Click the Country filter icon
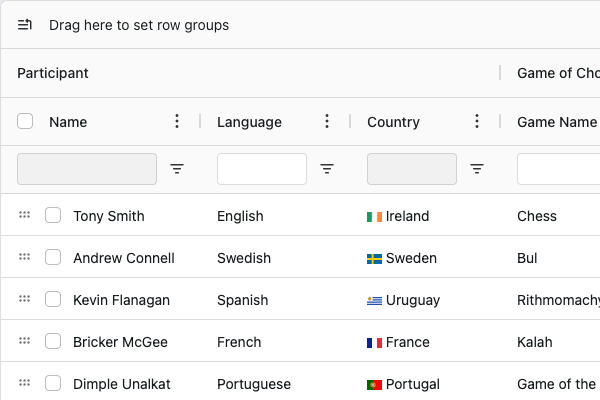 point(477,169)
